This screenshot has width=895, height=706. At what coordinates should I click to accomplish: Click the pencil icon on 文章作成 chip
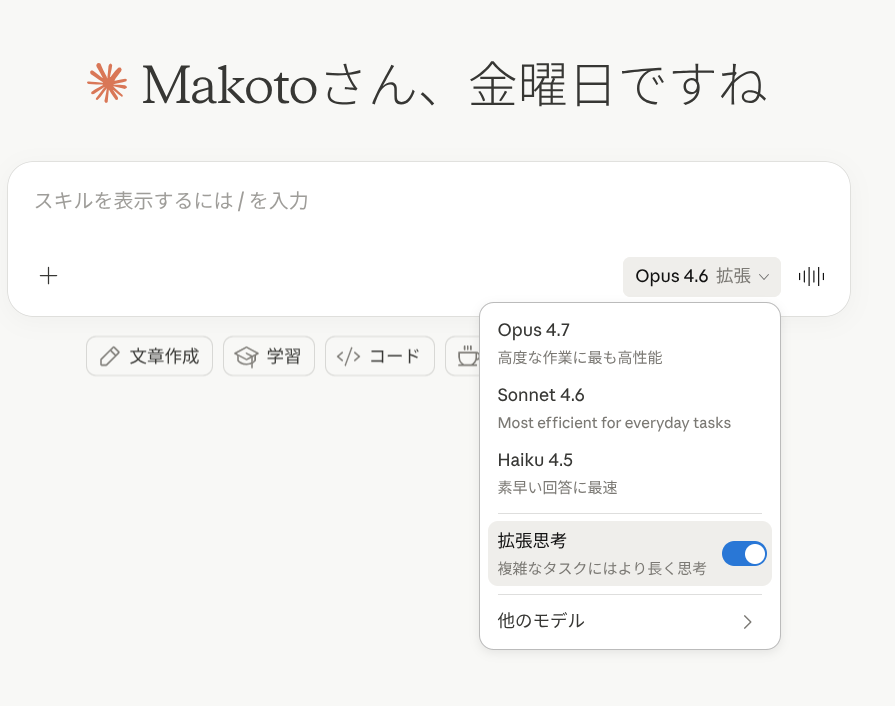click(107, 356)
